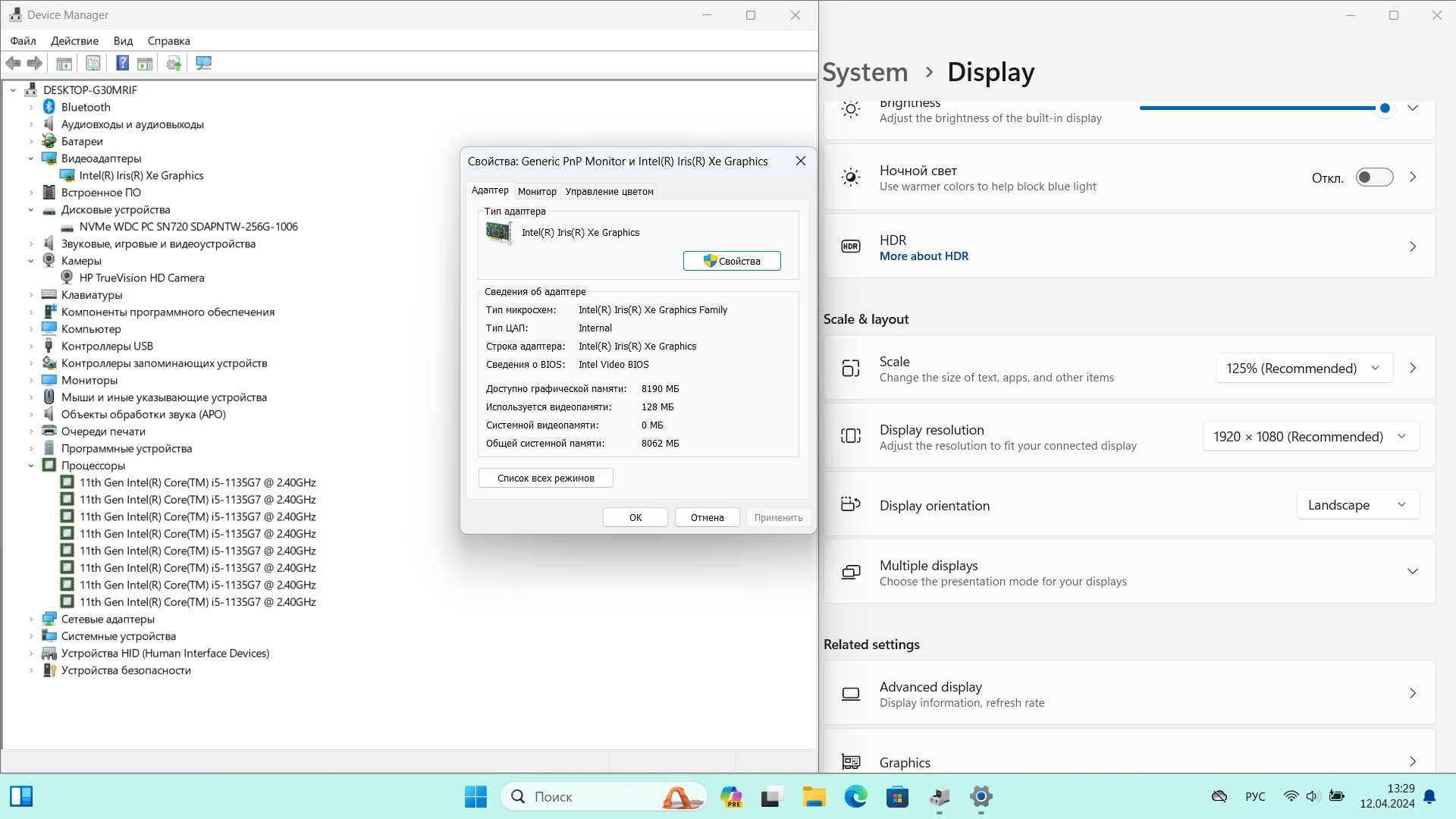Click the РУС language indicator

click(x=1255, y=797)
